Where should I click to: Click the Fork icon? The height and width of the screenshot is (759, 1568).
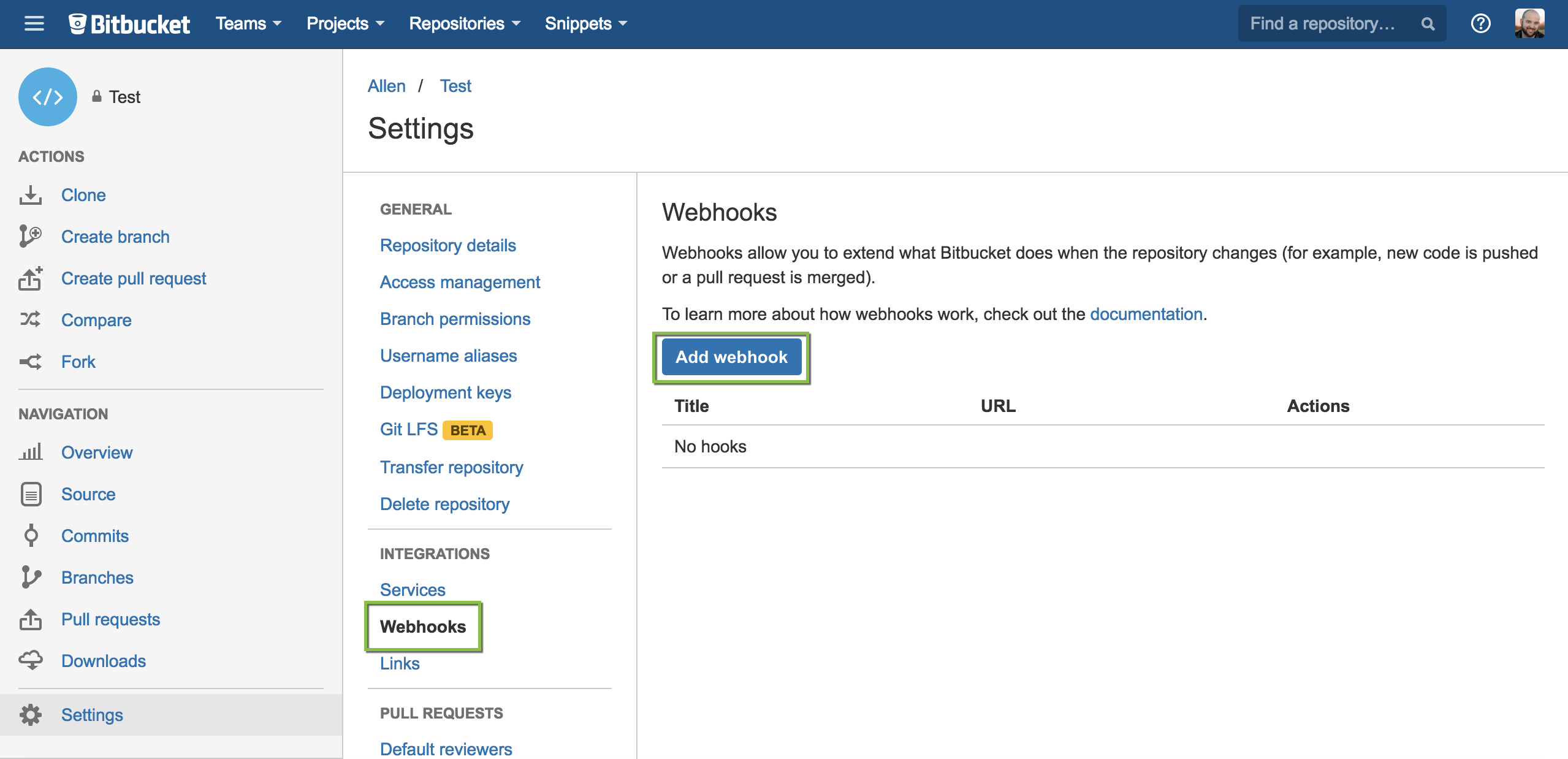click(31, 362)
